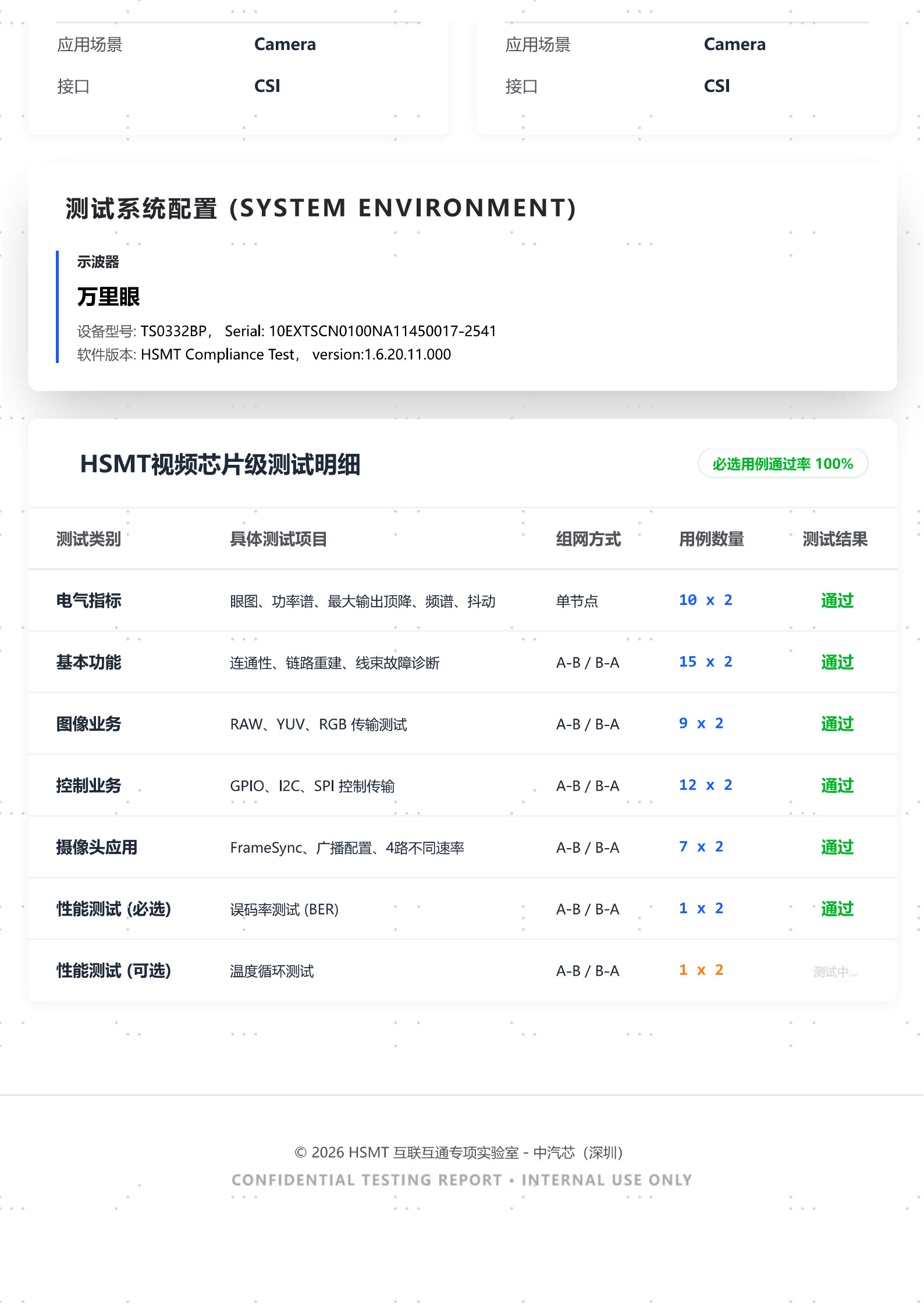Image resolution: width=924 pixels, height=1306 pixels.
Task: Click 通过 result in 控制业务 row
Action: click(837, 785)
